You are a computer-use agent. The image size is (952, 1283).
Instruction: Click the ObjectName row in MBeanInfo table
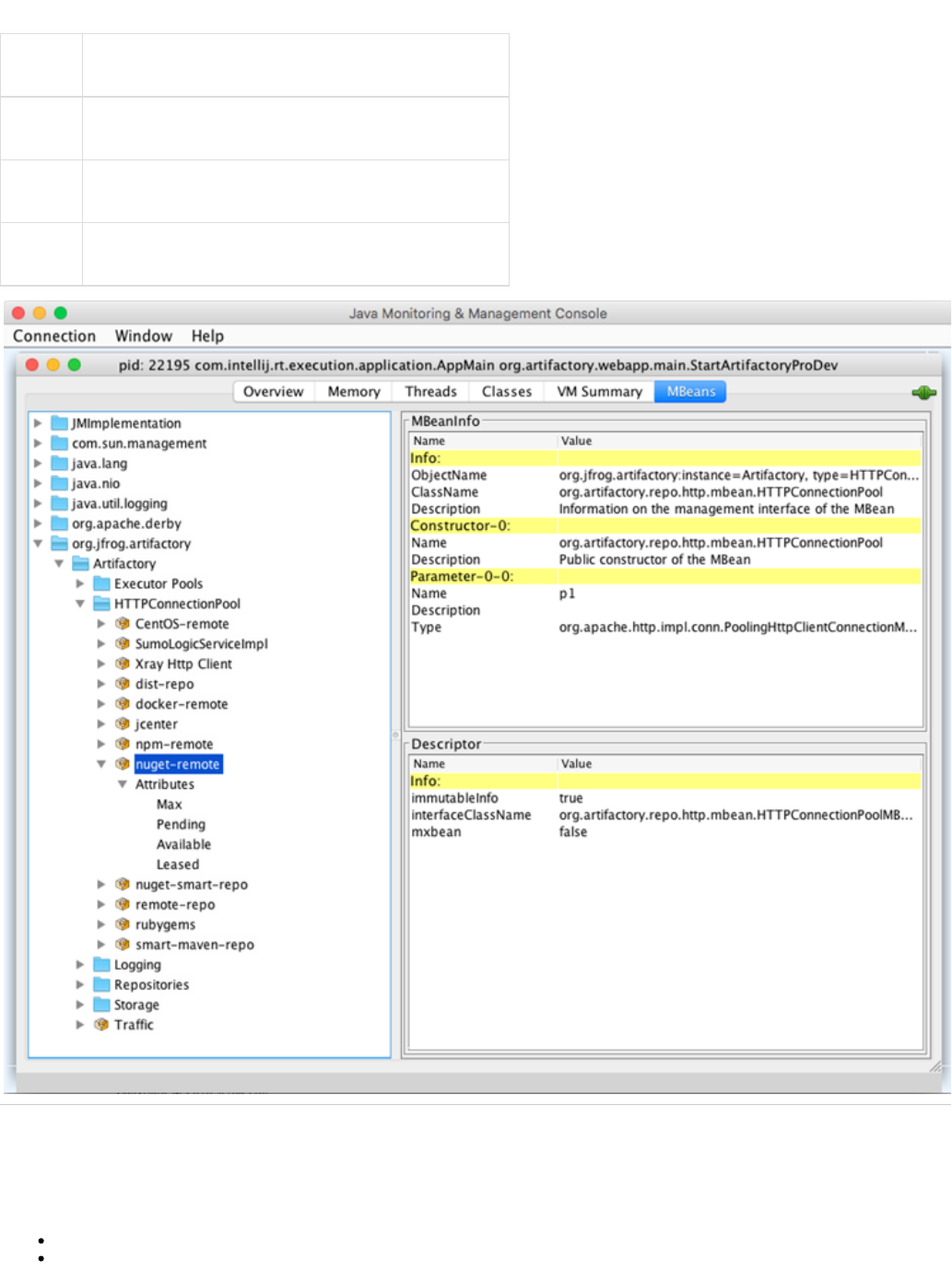coord(665,476)
